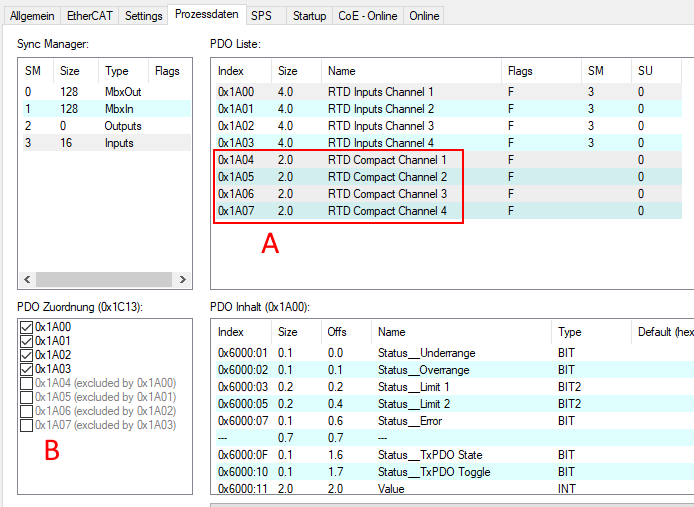
Task: Open the Allgemein tab
Action: coord(32,16)
